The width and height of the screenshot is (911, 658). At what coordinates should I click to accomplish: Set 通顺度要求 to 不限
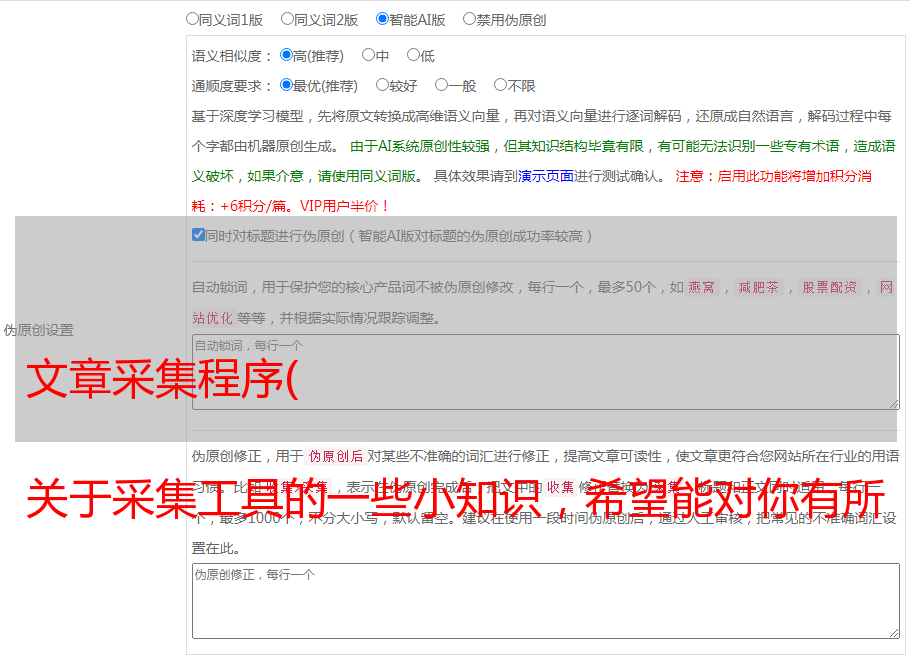(x=500, y=85)
